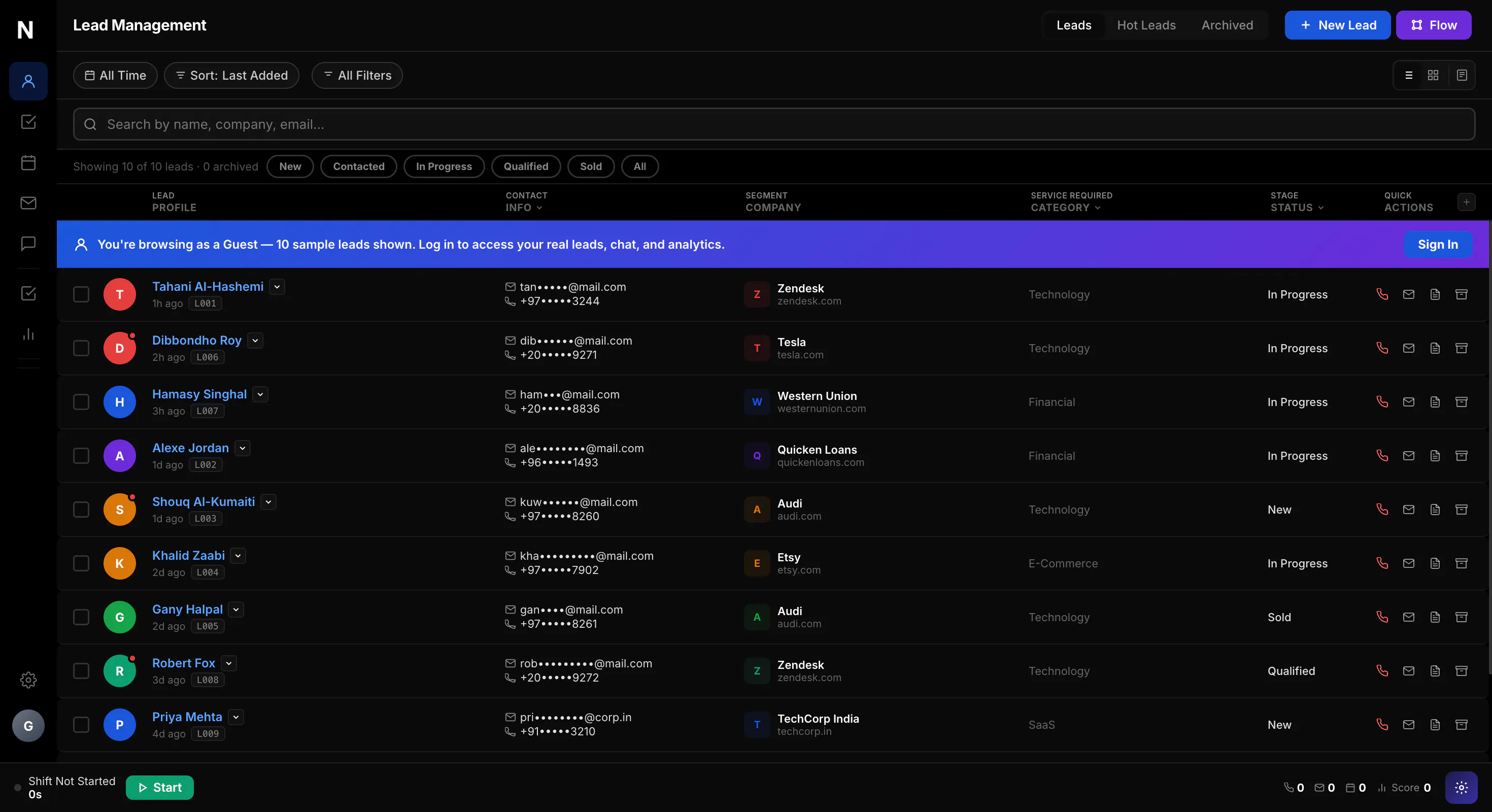
Task: Select the checkbox for Shouq Al-Kumaiti
Action: click(81, 510)
